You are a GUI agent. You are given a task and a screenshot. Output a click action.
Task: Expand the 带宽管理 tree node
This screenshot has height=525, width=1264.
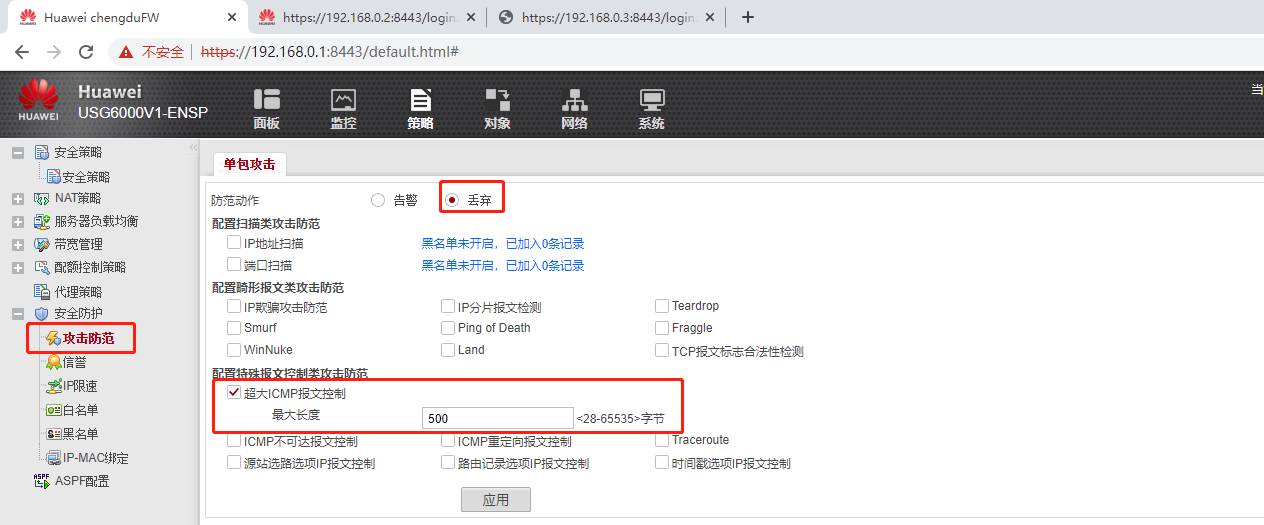pyautogui.click(x=18, y=244)
